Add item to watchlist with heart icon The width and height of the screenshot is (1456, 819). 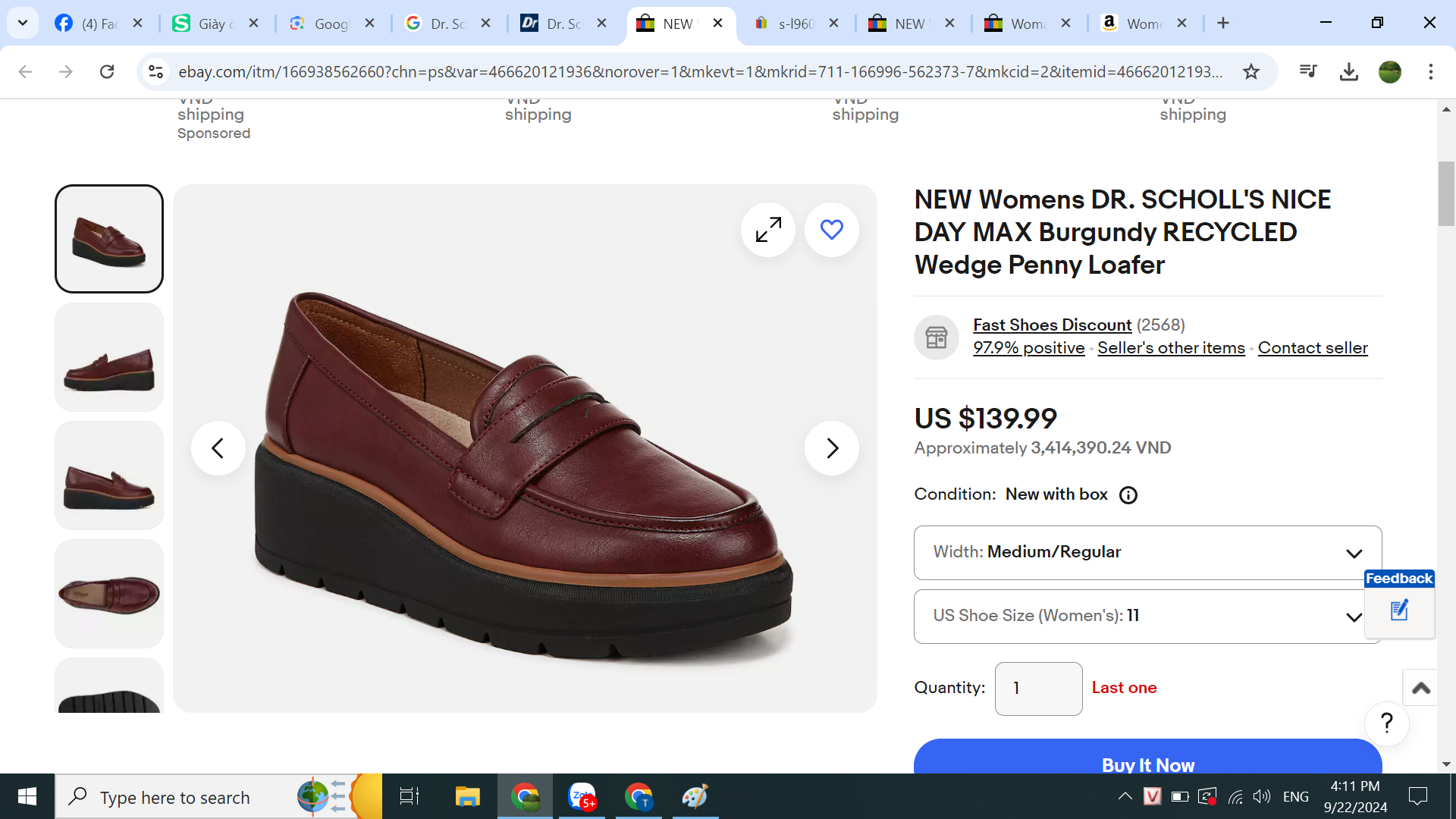point(831,230)
